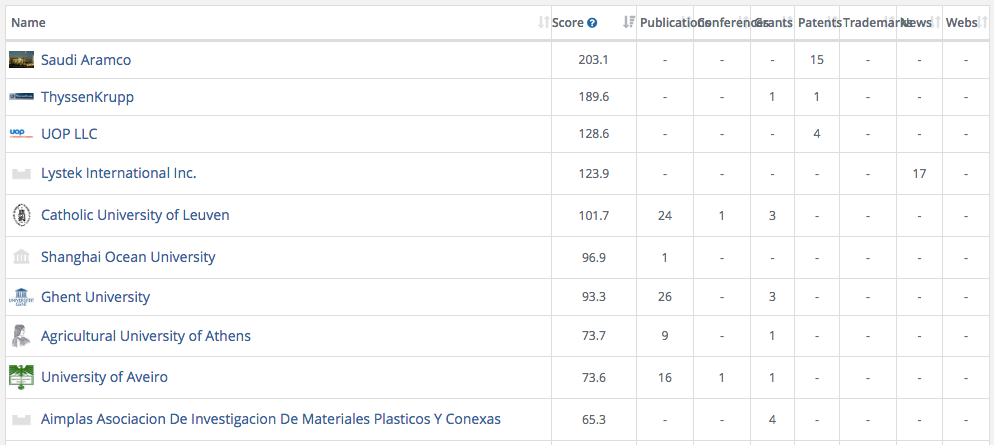This screenshot has width=994, height=445.
Task: Open University of Aveiro link
Action: tap(105, 377)
